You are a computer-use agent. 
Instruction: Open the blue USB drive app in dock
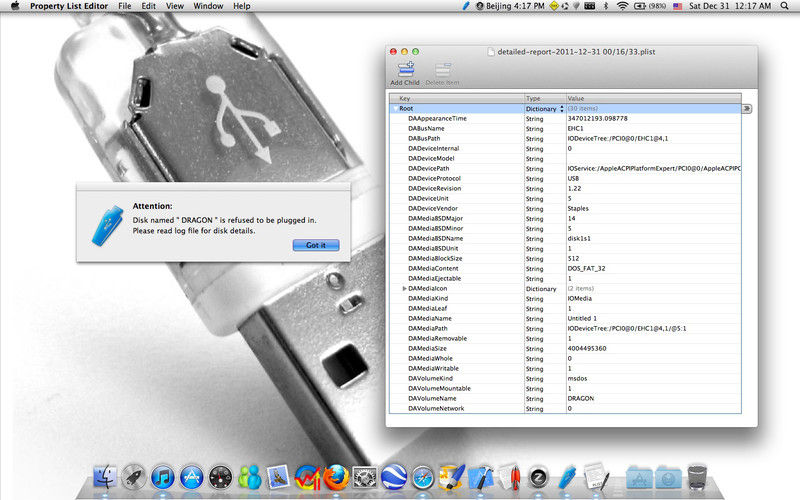tap(567, 478)
